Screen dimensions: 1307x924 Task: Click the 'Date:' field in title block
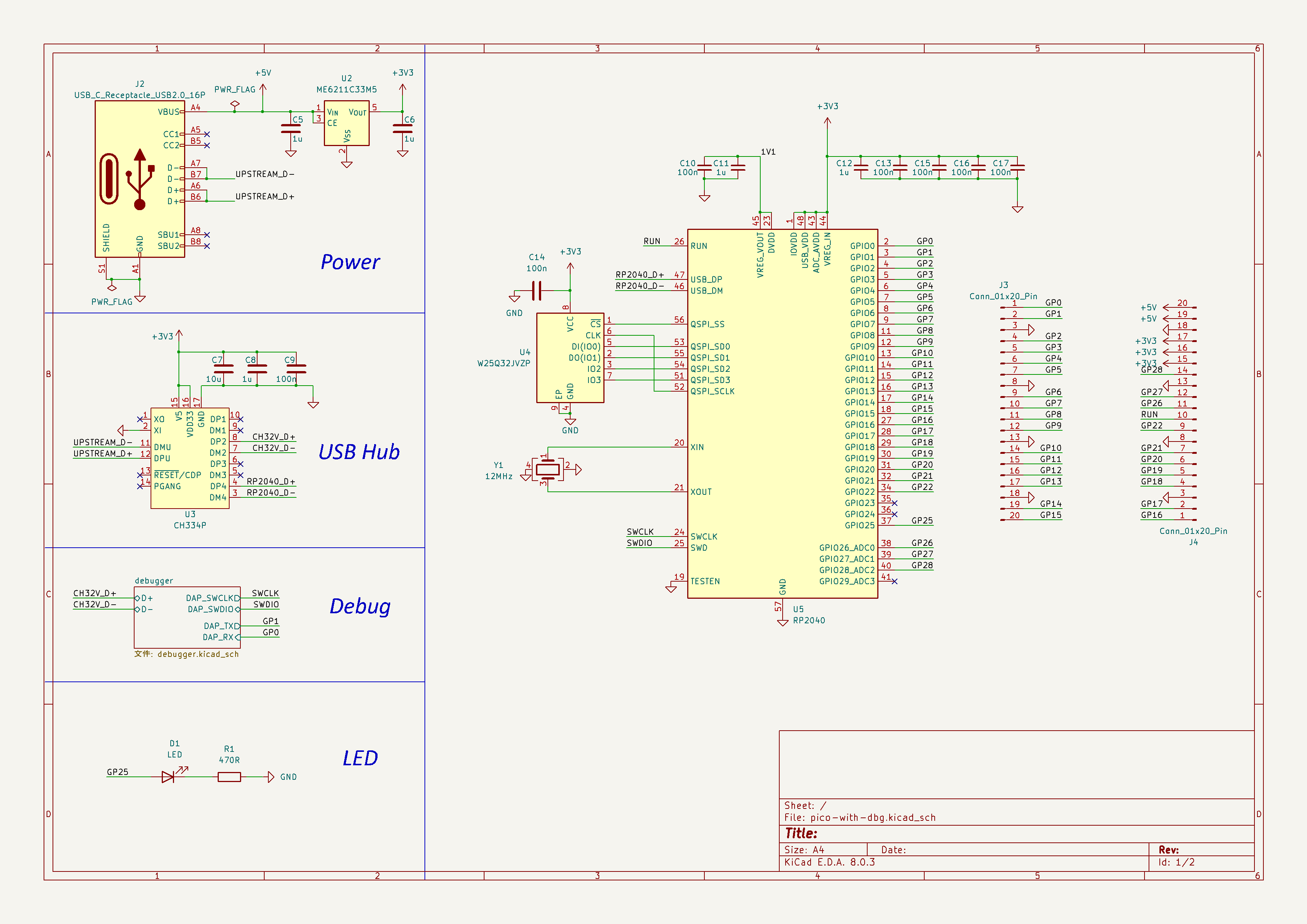pos(893,849)
